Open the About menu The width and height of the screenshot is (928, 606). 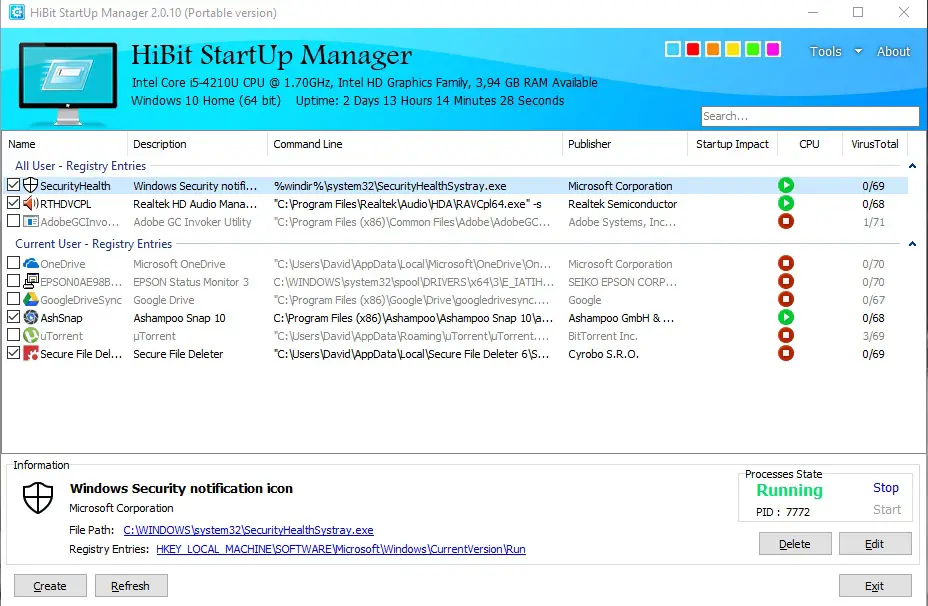tap(893, 52)
